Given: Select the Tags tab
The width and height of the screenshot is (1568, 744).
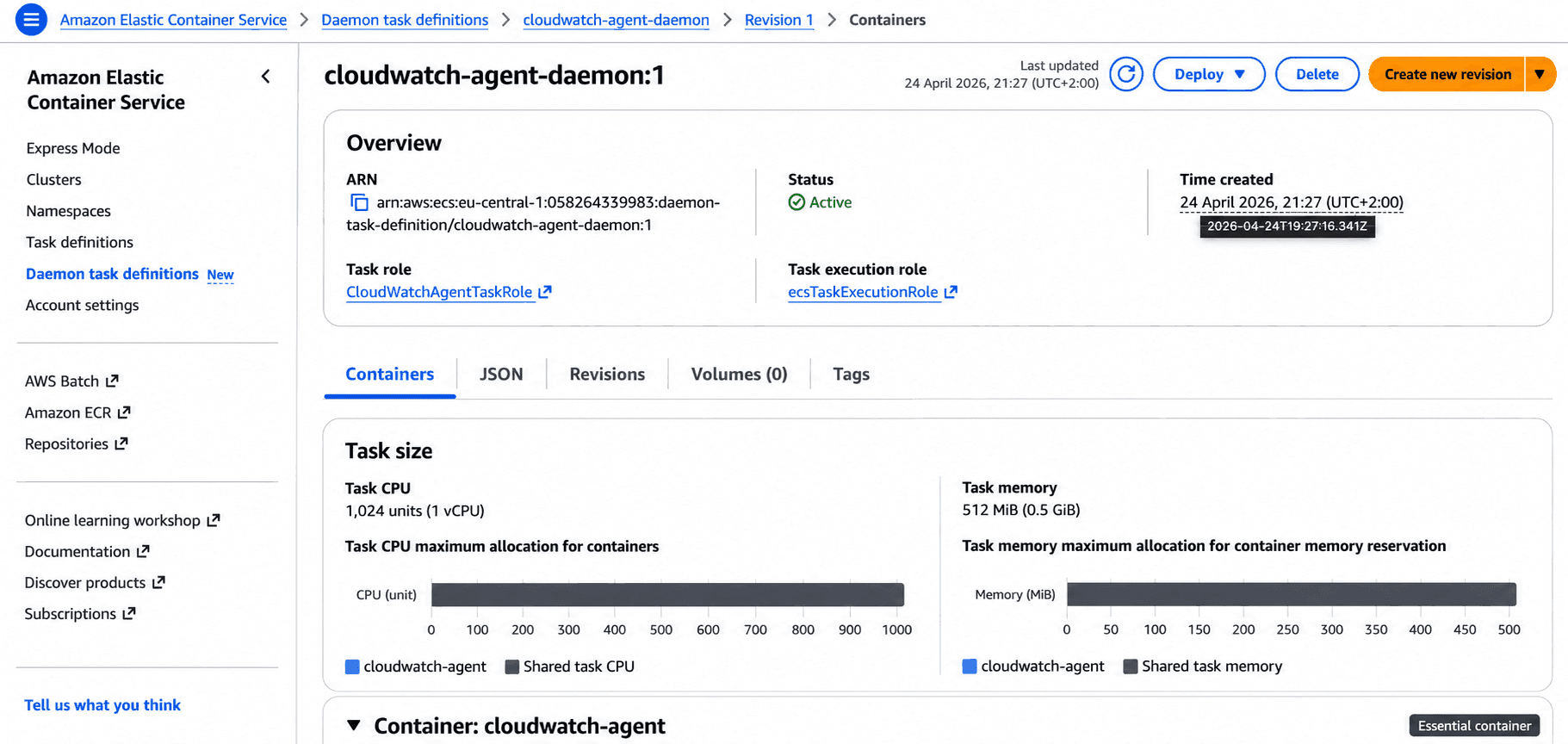Looking at the screenshot, I should [851, 375].
